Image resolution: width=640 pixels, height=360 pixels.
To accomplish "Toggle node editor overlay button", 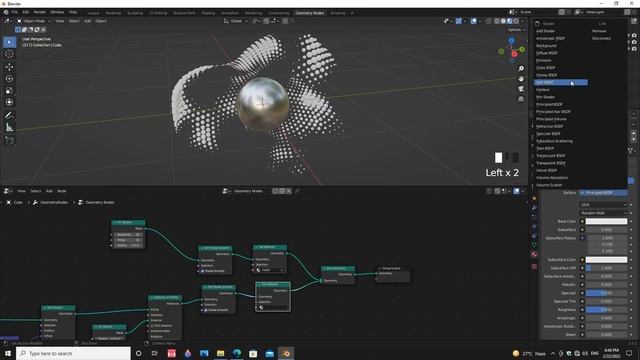I will 516,191.
